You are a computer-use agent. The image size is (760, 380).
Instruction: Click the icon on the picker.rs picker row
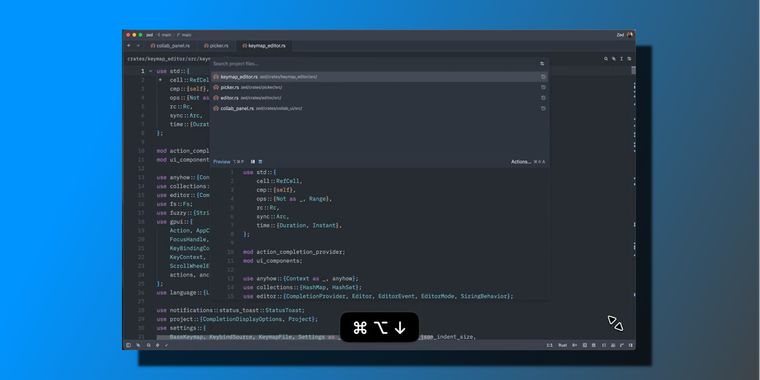(x=543, y=87)
